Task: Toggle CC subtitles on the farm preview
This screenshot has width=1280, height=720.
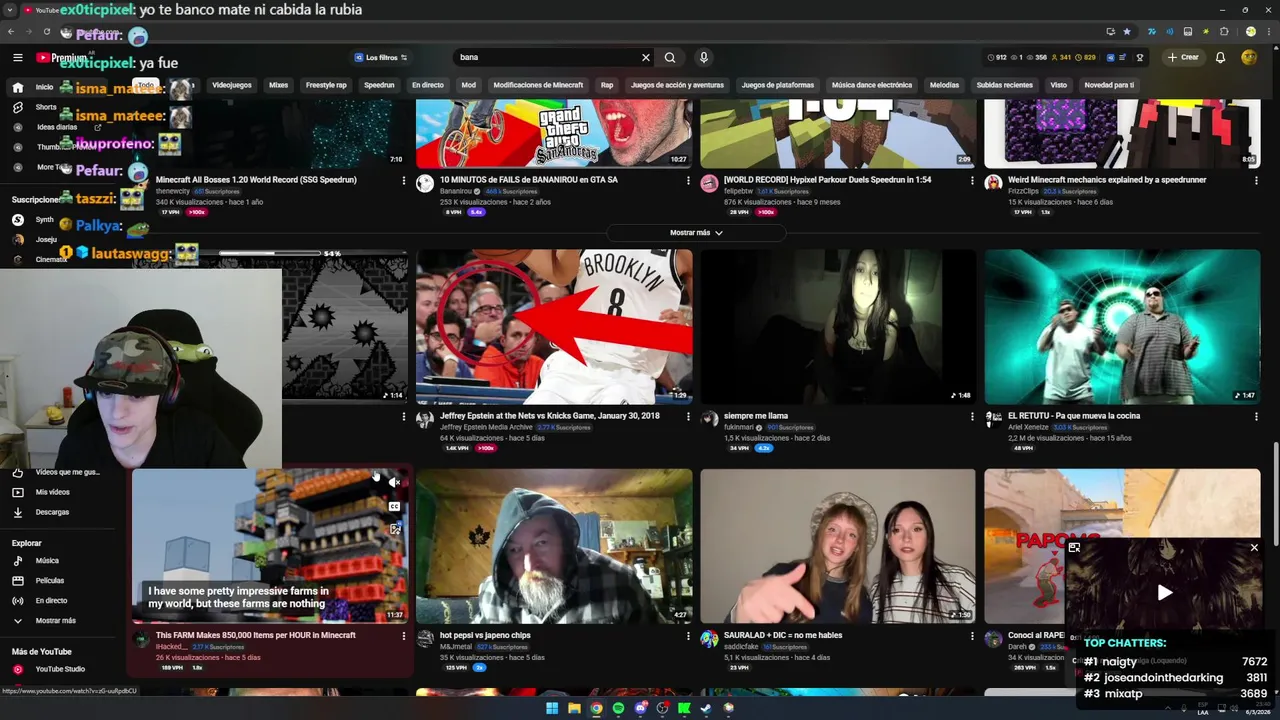Action: 395,506
